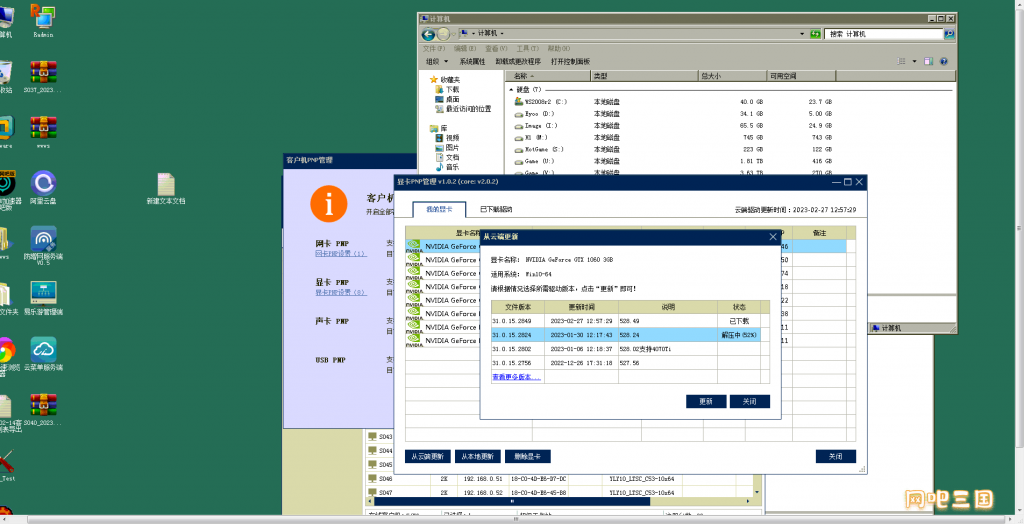Open the 编辑 menu in the 计算机 window
Viewport: 1024px width, 524px height.
tap(465, 48)
